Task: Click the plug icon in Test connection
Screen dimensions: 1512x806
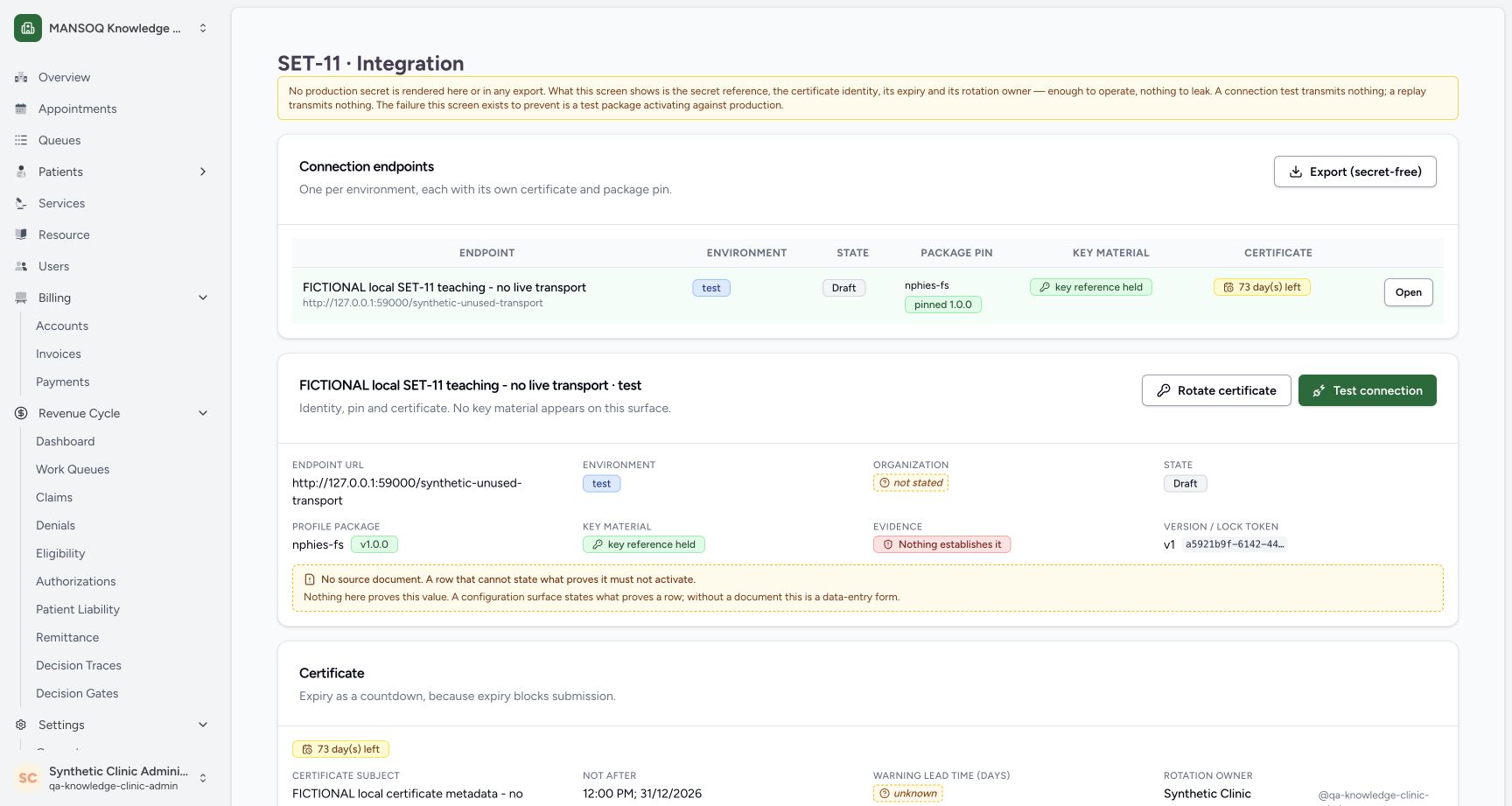Action: pos(1319,390)
